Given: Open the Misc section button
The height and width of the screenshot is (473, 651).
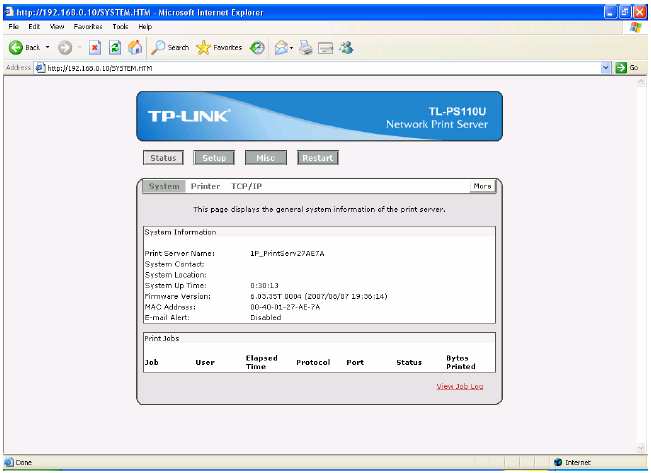Looking at the screenshot, I should (266, 158).
